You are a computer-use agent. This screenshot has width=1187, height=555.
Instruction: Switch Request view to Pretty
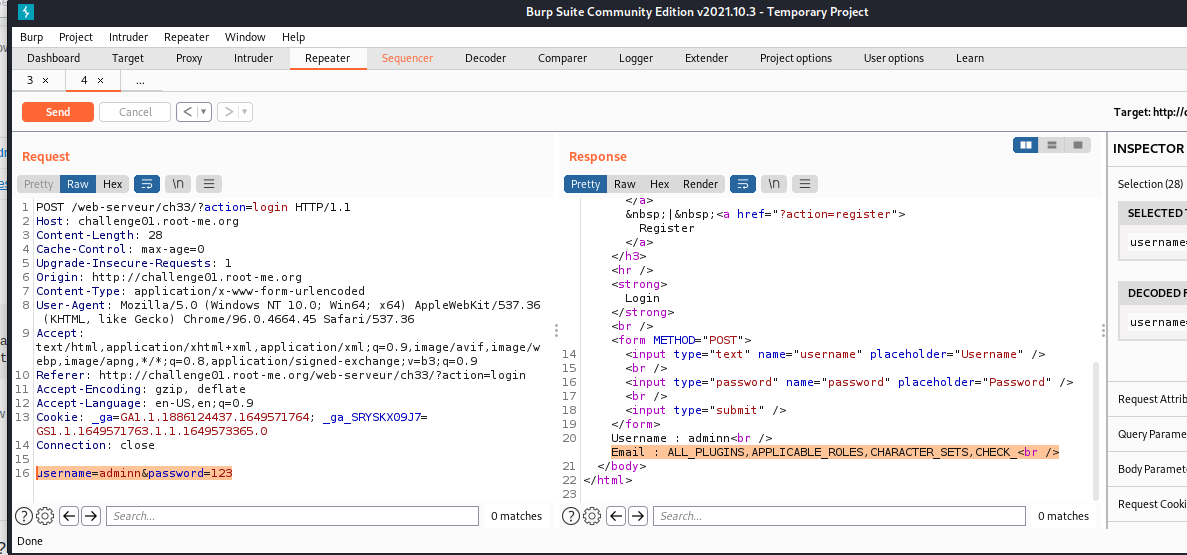point(39,184)
